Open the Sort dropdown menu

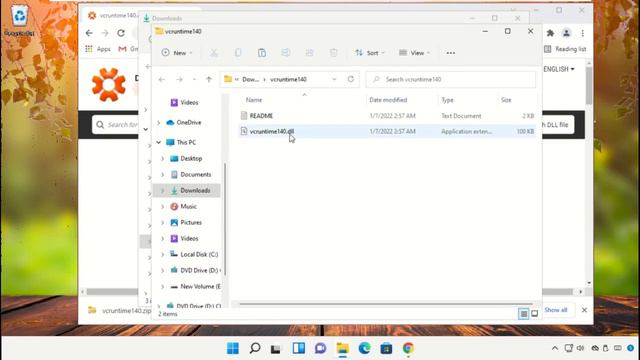click(x=370, y=53)
